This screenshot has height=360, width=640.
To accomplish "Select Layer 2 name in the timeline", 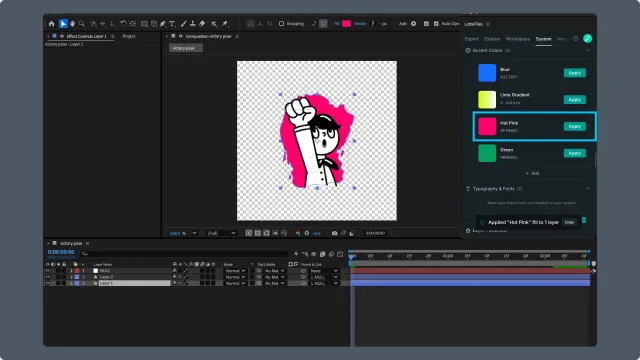I will tap(107, 277).
